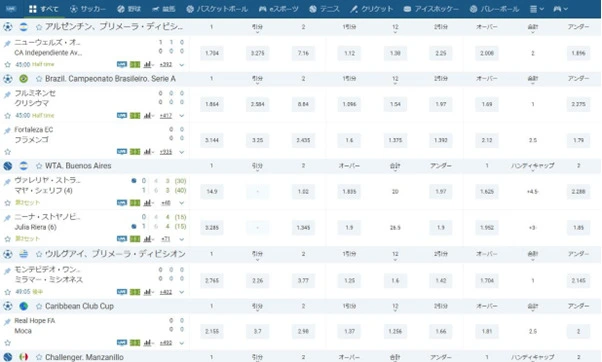Switch to the テニス tab

pyautogui.click(x=324, y=9)
